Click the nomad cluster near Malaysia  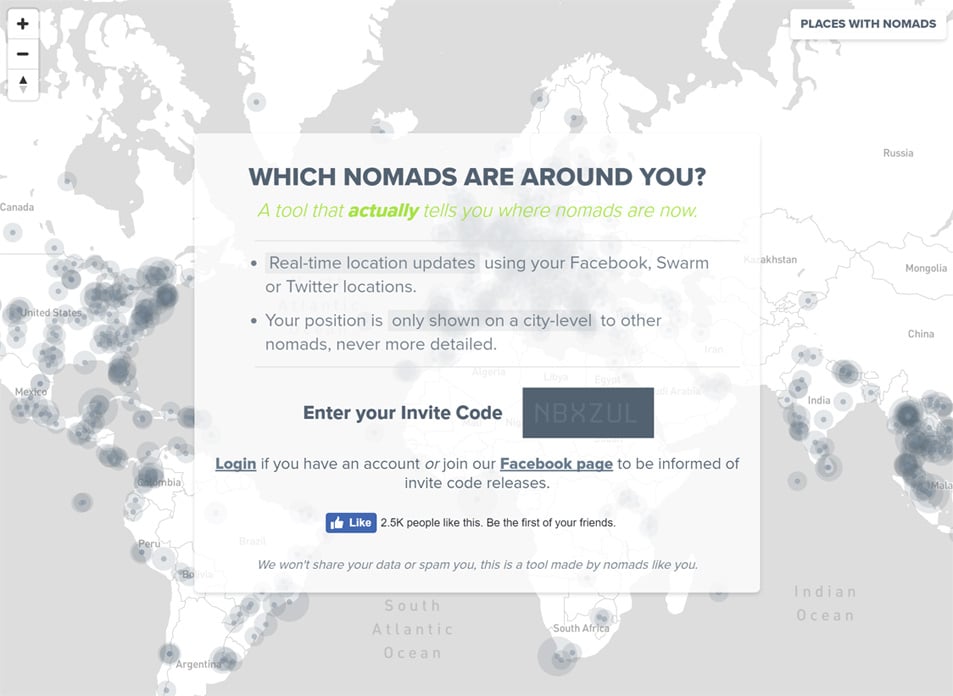[922, 485]
